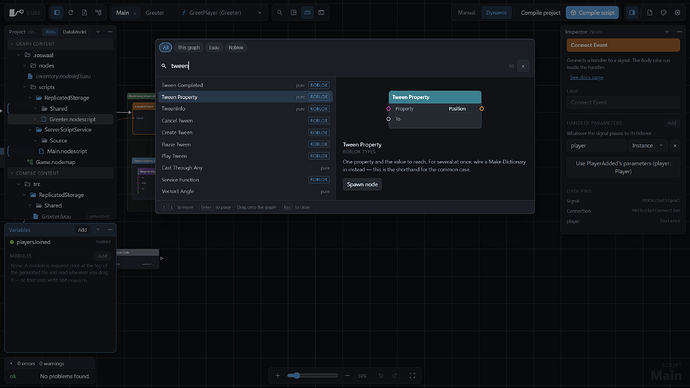Select TweenInfo search result
This screenshot has width=690, height=388.
246,109
